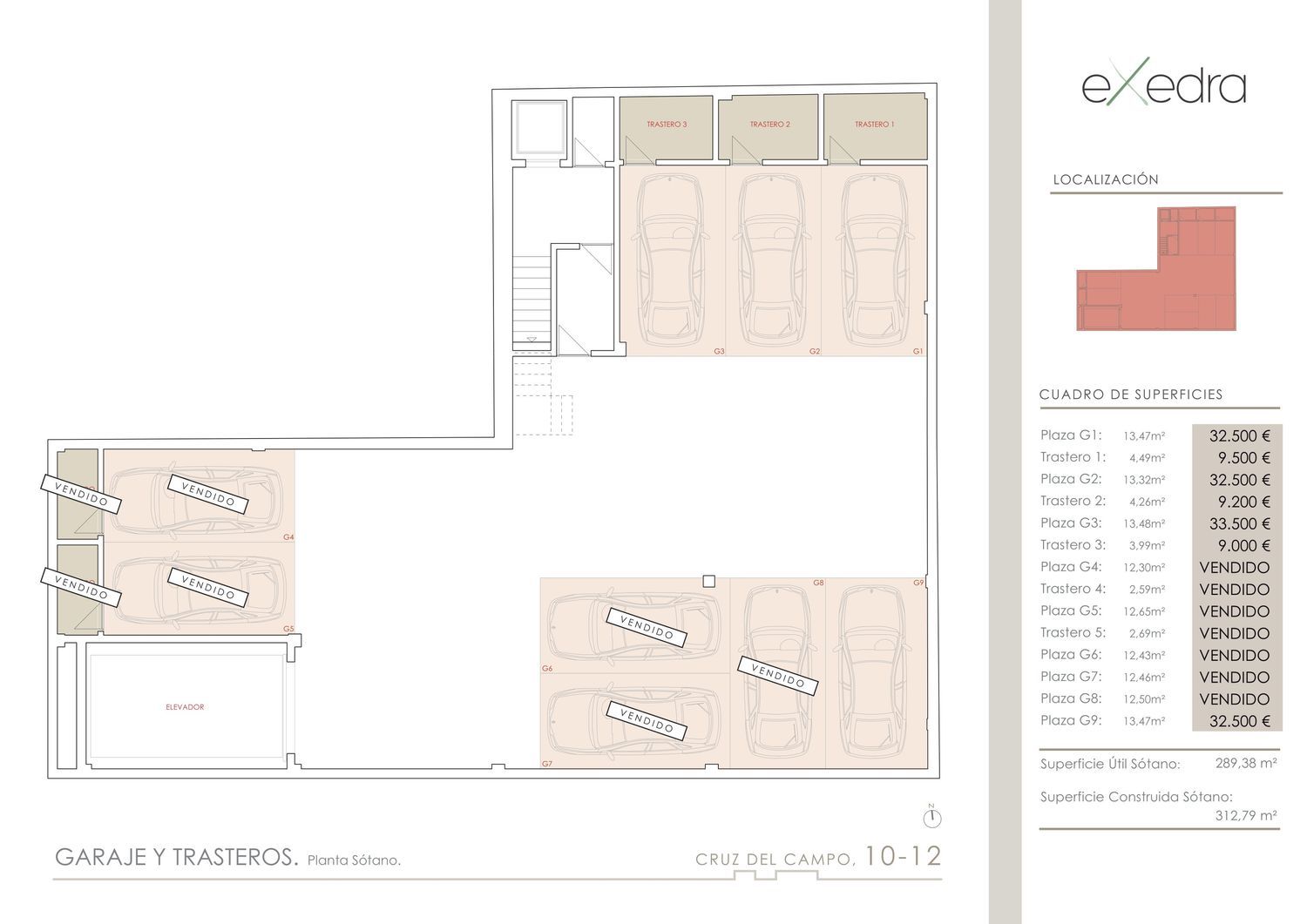Select the car in parking space G3
The image size is (1307, 924).
click(x=670, y=260)
